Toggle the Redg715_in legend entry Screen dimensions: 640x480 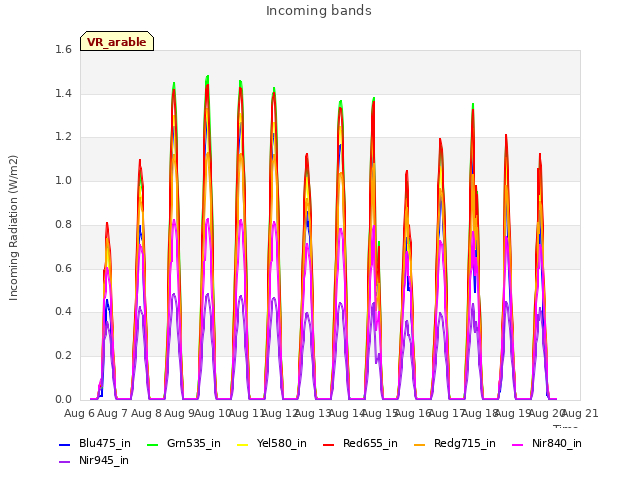[455, 443]
